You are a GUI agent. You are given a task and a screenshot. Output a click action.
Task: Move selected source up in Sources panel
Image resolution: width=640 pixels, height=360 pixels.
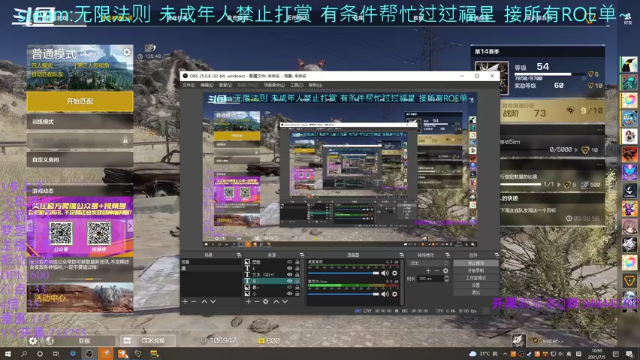(x=276, y=301)
